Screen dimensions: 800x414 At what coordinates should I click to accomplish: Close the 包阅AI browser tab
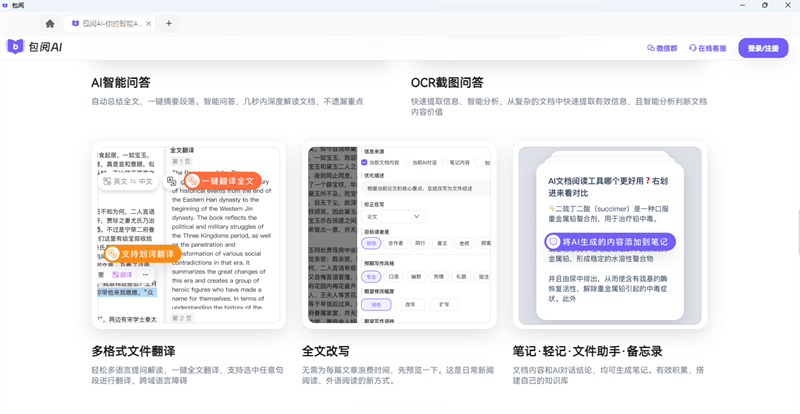[x=149, y=23]
